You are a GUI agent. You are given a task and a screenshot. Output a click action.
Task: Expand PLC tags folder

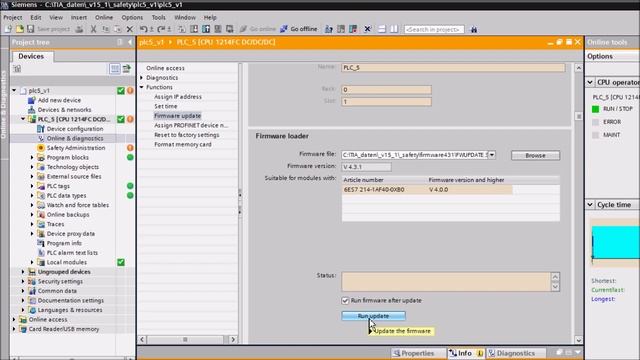32,186
